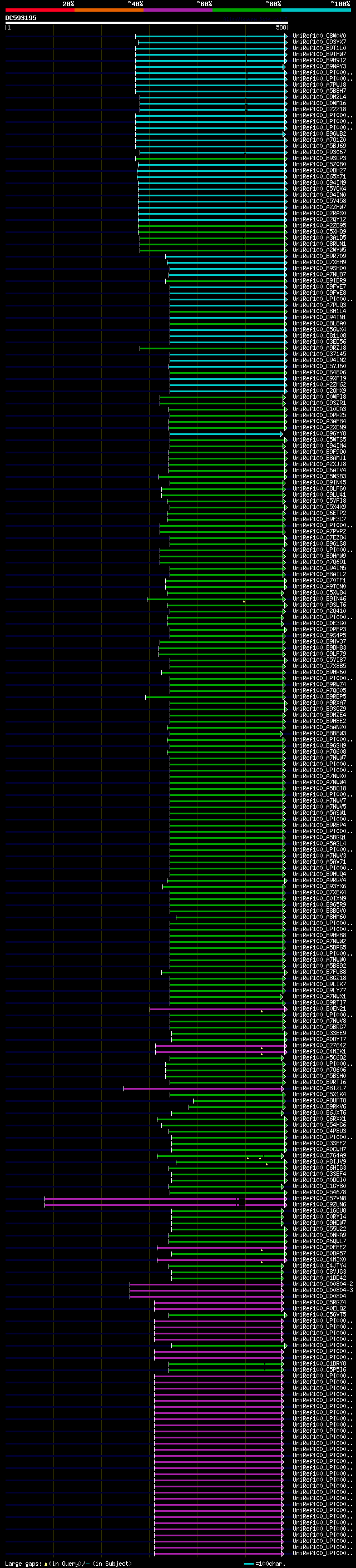Open hit UniRef100_B9R709
The height and width of the screenshot is (1568, 356).
[x=319, y=256]
